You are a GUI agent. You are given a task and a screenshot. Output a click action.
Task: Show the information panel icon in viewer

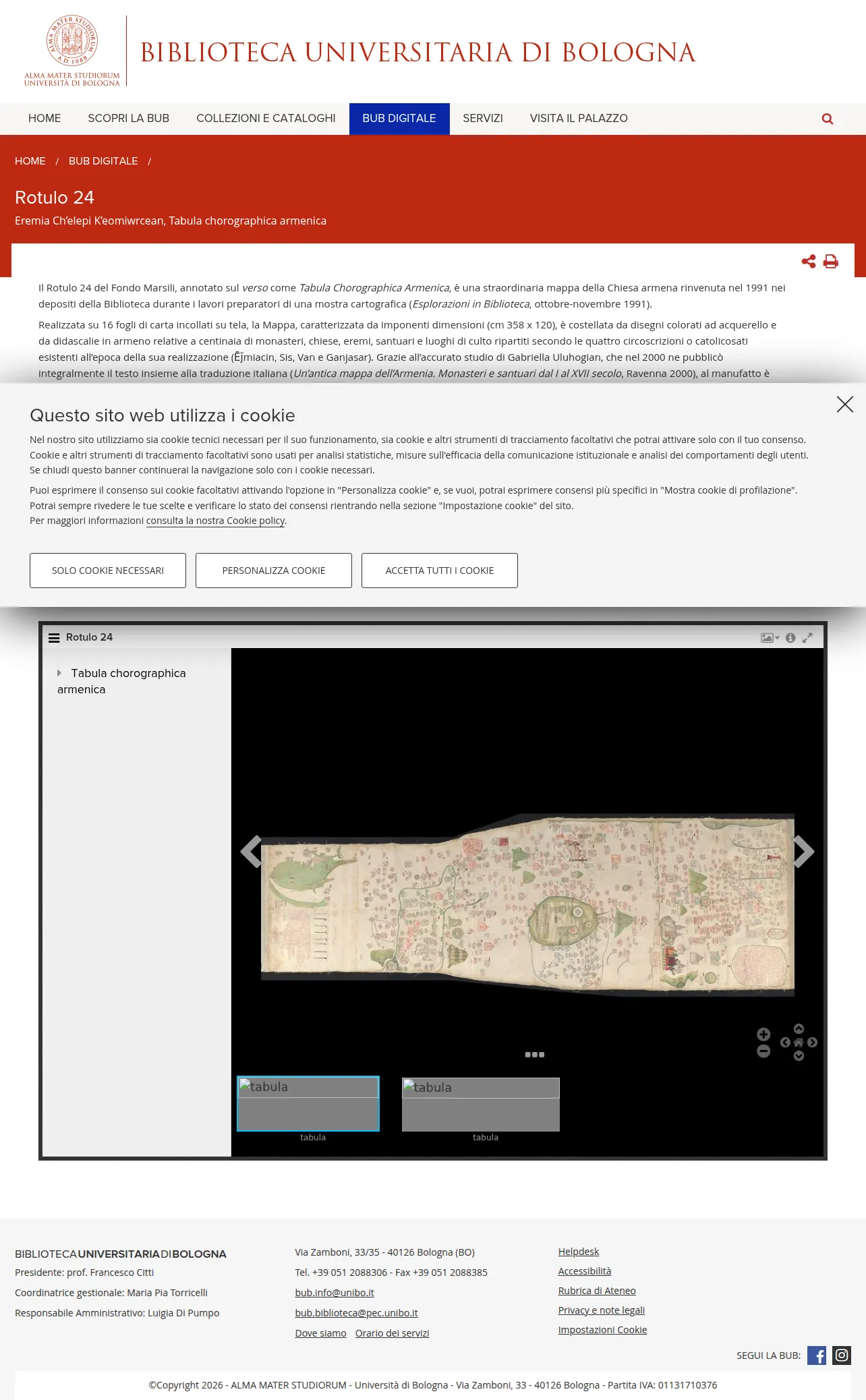(790, 637)
